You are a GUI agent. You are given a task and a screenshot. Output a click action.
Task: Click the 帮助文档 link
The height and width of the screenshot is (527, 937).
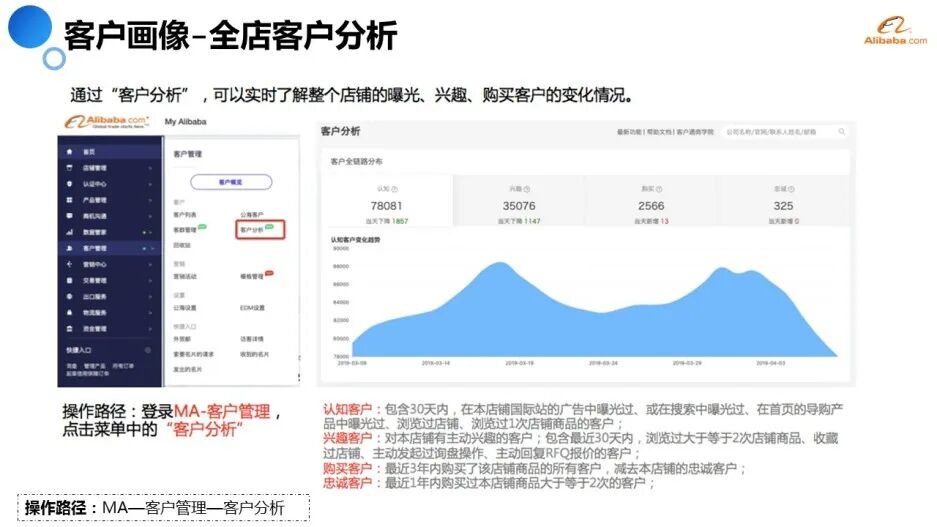(x=659, y=131)
